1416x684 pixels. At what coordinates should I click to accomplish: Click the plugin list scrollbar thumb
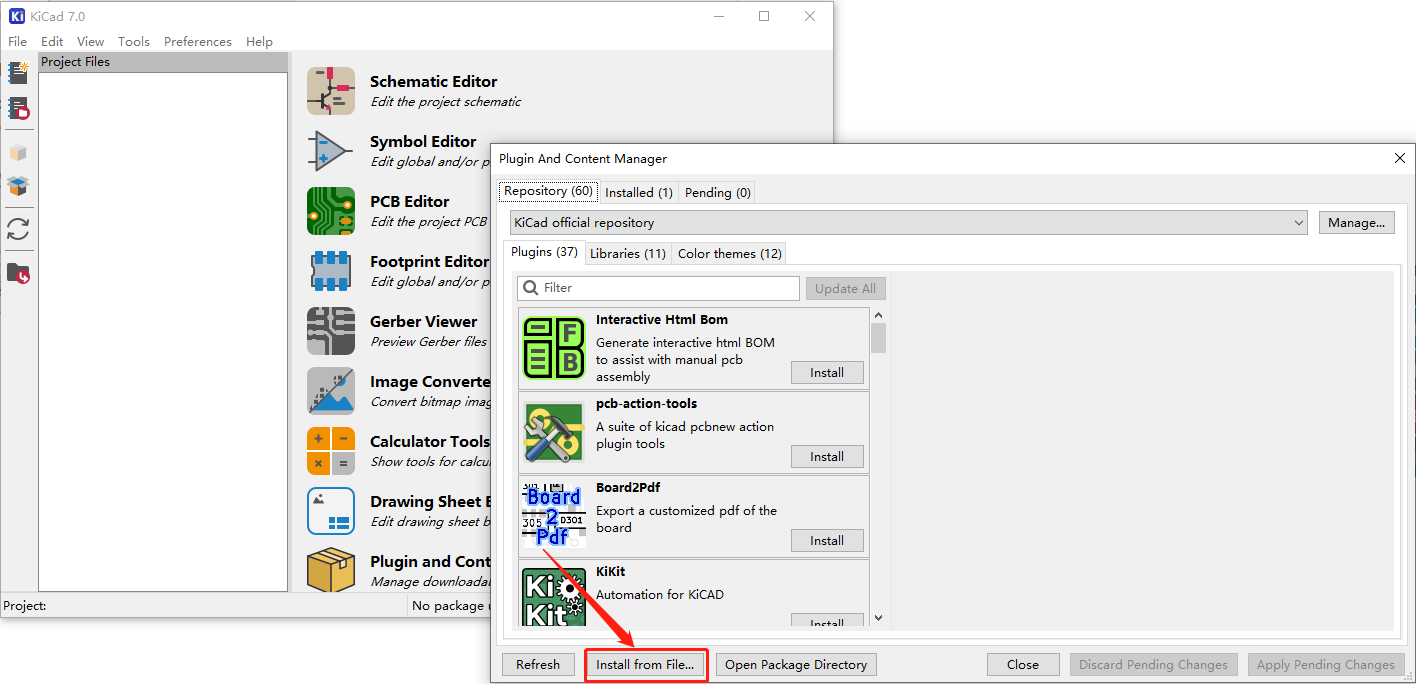878,338
